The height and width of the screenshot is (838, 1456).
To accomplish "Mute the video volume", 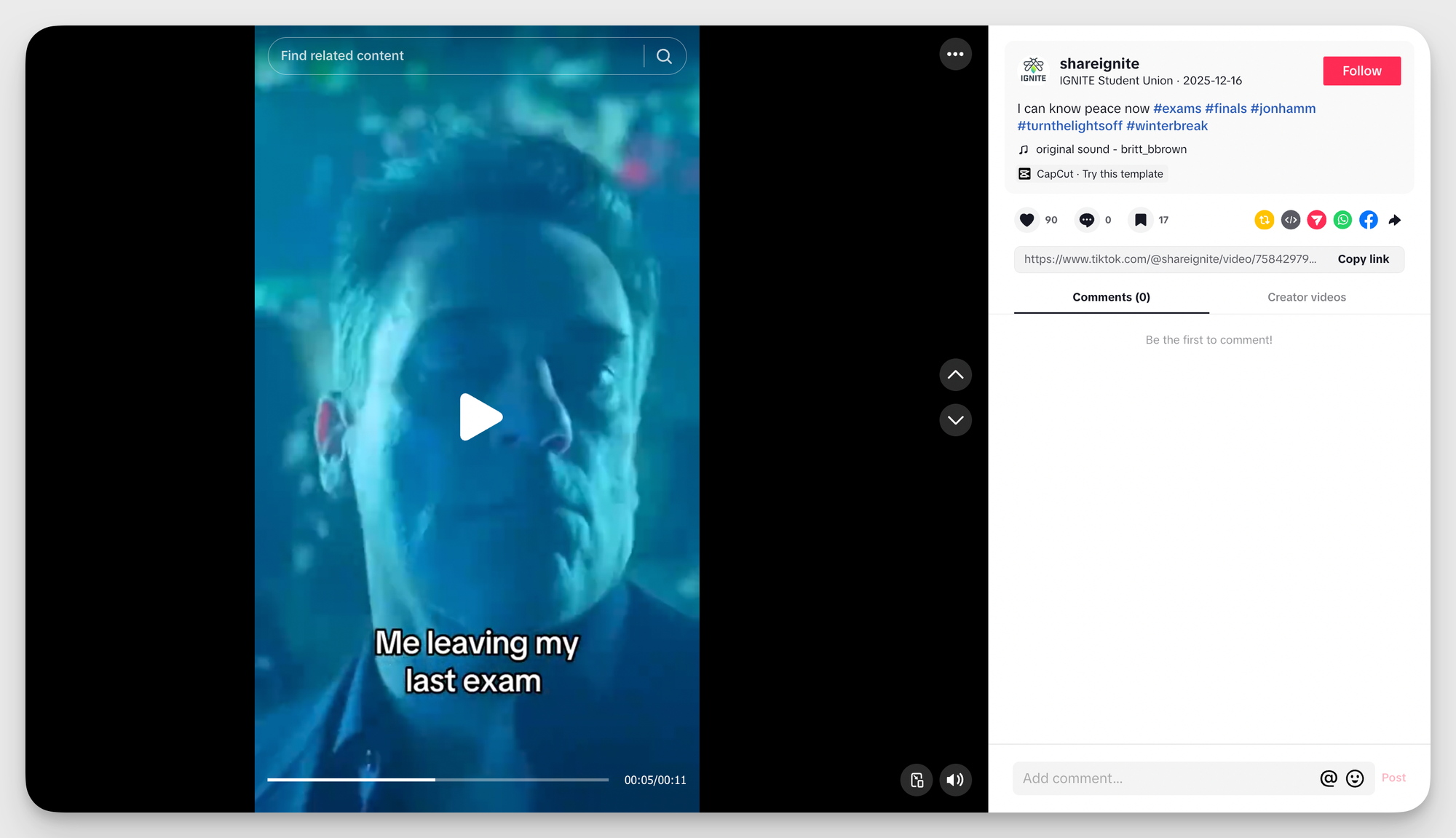I will point(955,780).
